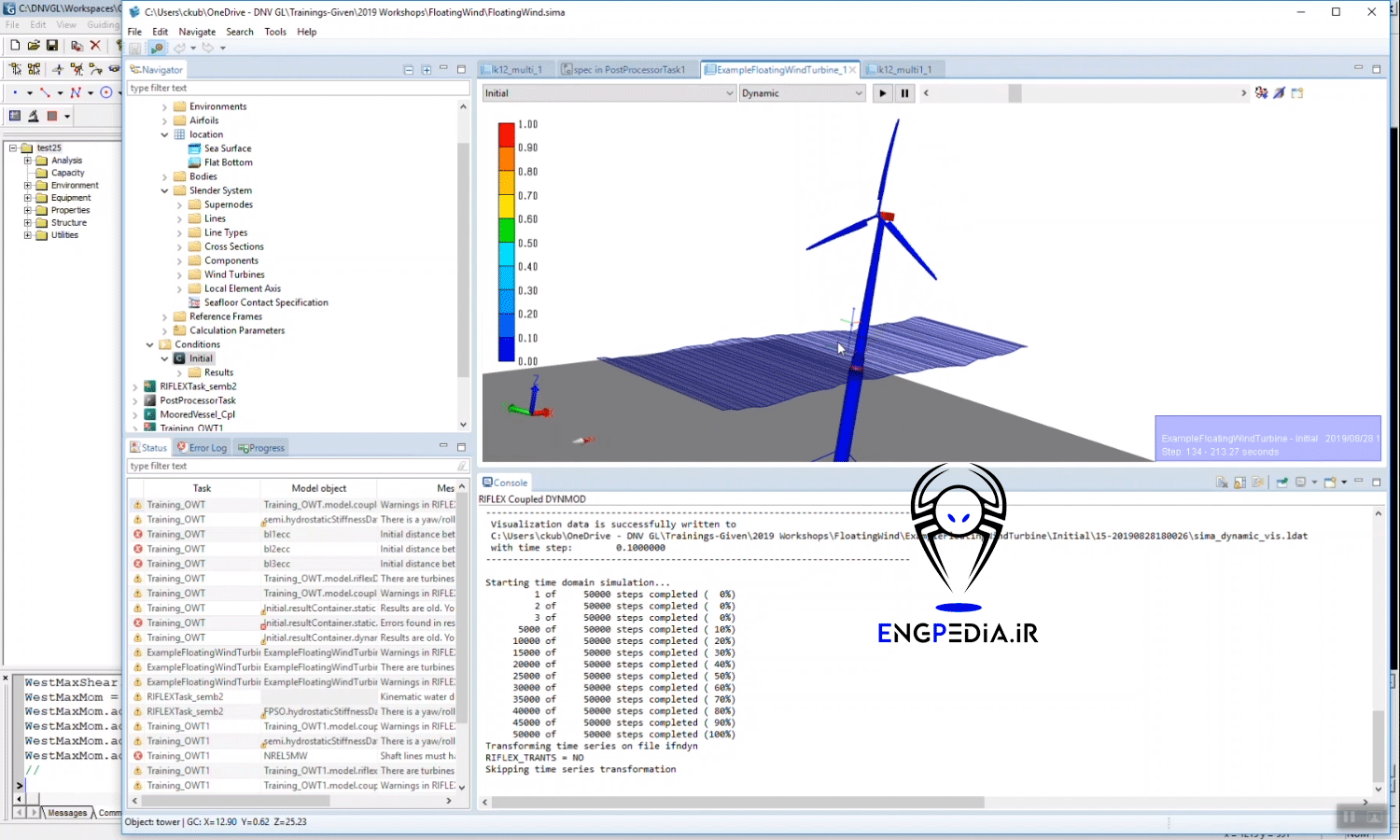Image resolution: width=1400 pixels, height=840 pixels.
Task: Click the new view window icon in 3D toolbar
Action: pyautogui.click(x=1297, y=92)
